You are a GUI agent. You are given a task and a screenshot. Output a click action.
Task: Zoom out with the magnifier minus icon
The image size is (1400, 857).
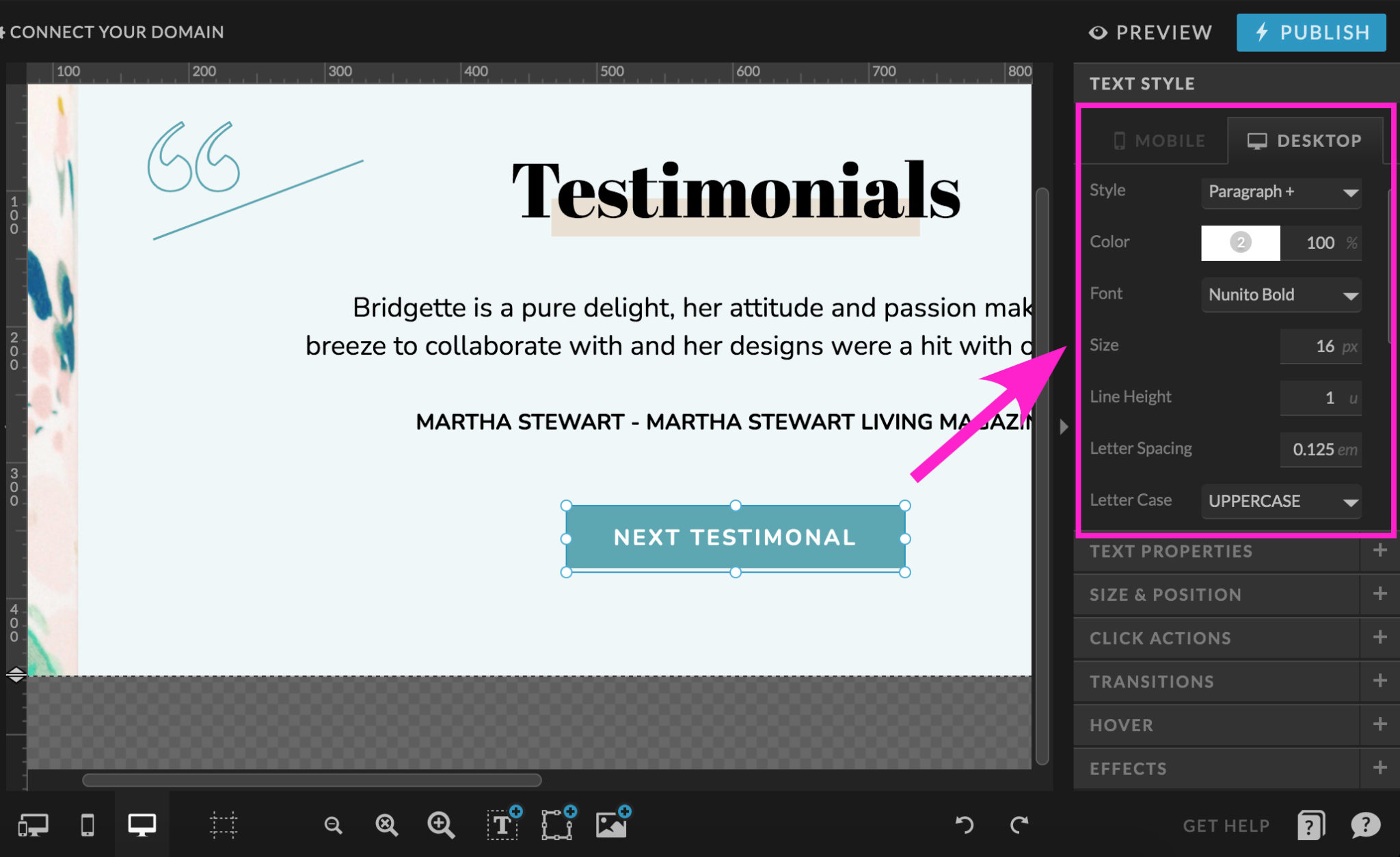(x=333, y=825)
